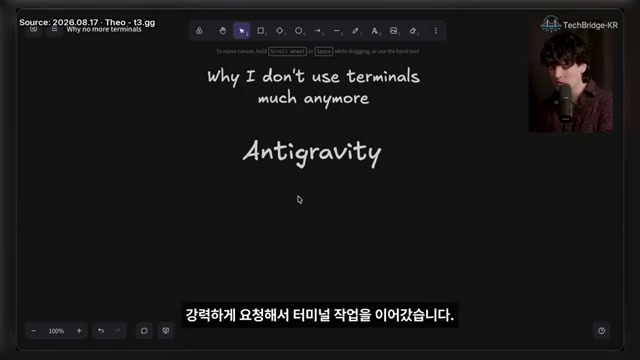Open the hamburger main menu

[x=54, y=29]
